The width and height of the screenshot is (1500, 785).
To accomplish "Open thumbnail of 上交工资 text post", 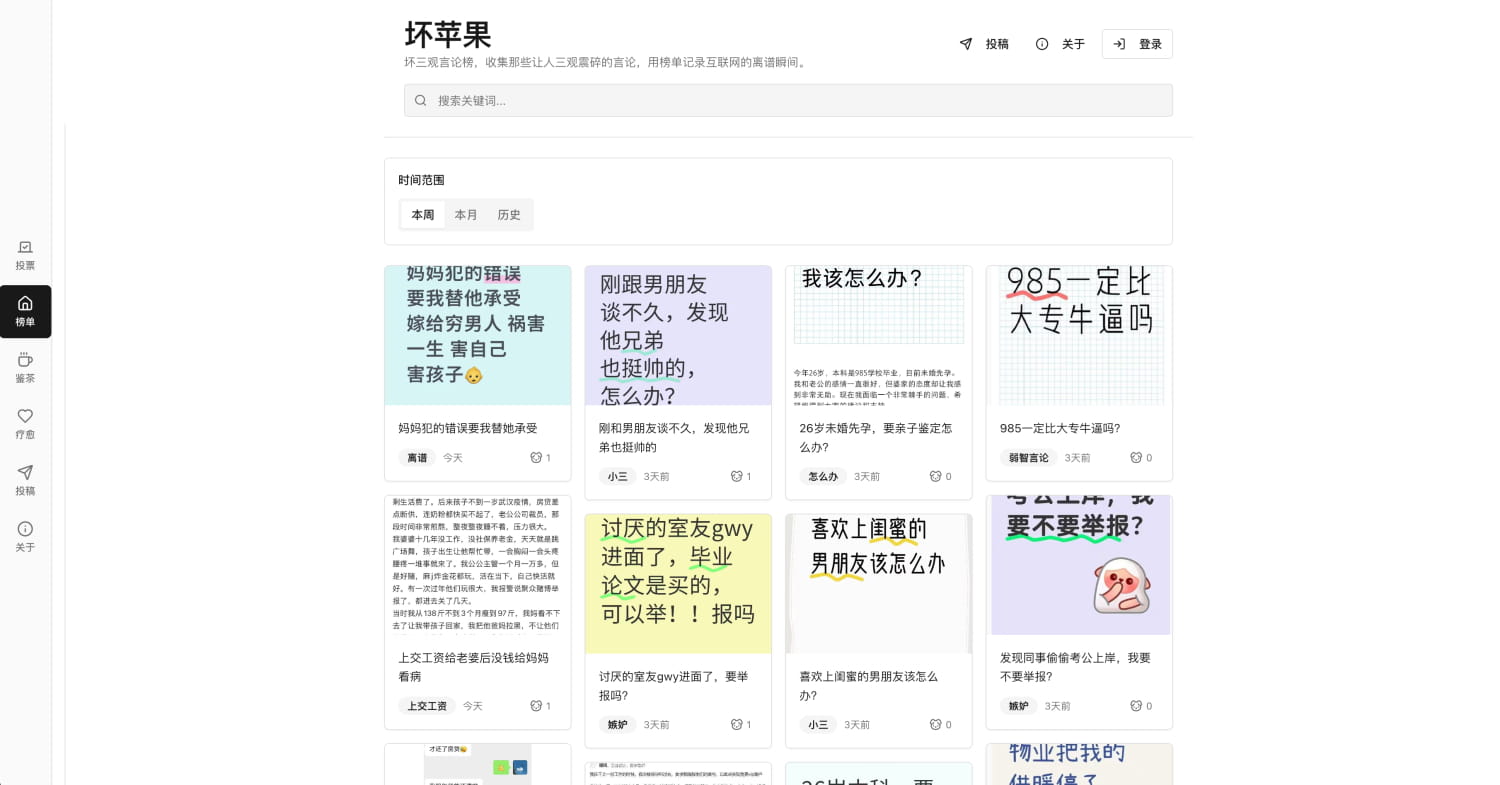I will tap(478, 565).
